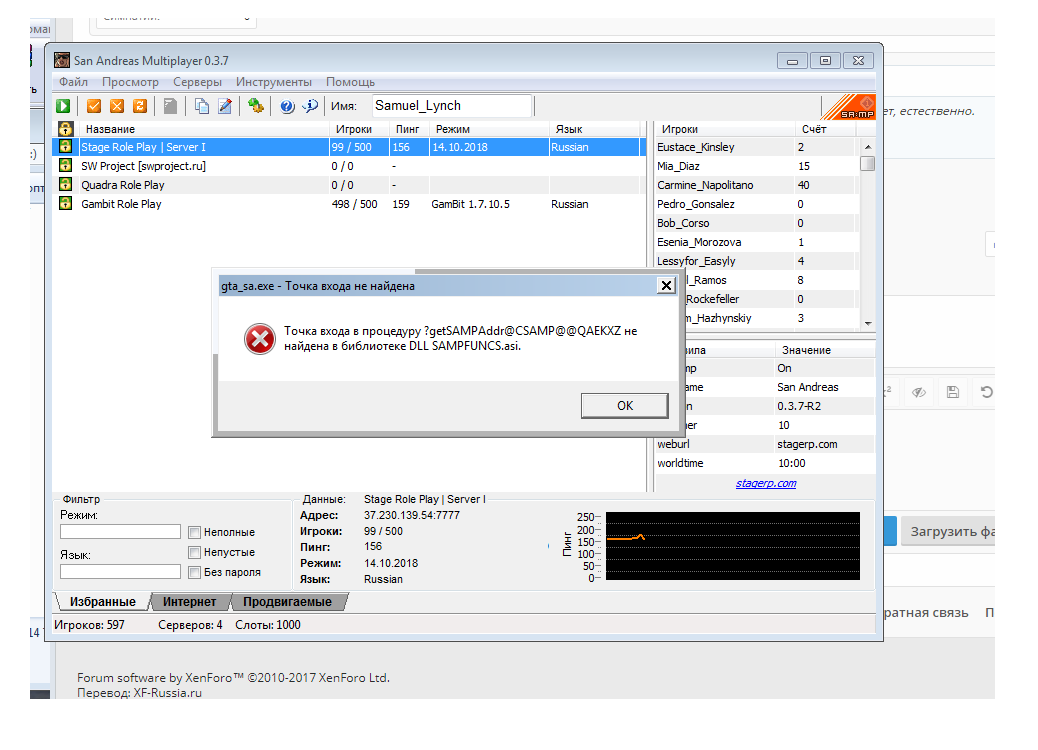Switch to the Продвигаемые tab
The width and height of the screenshot is (1038, 750).
(x=287, y=602)
